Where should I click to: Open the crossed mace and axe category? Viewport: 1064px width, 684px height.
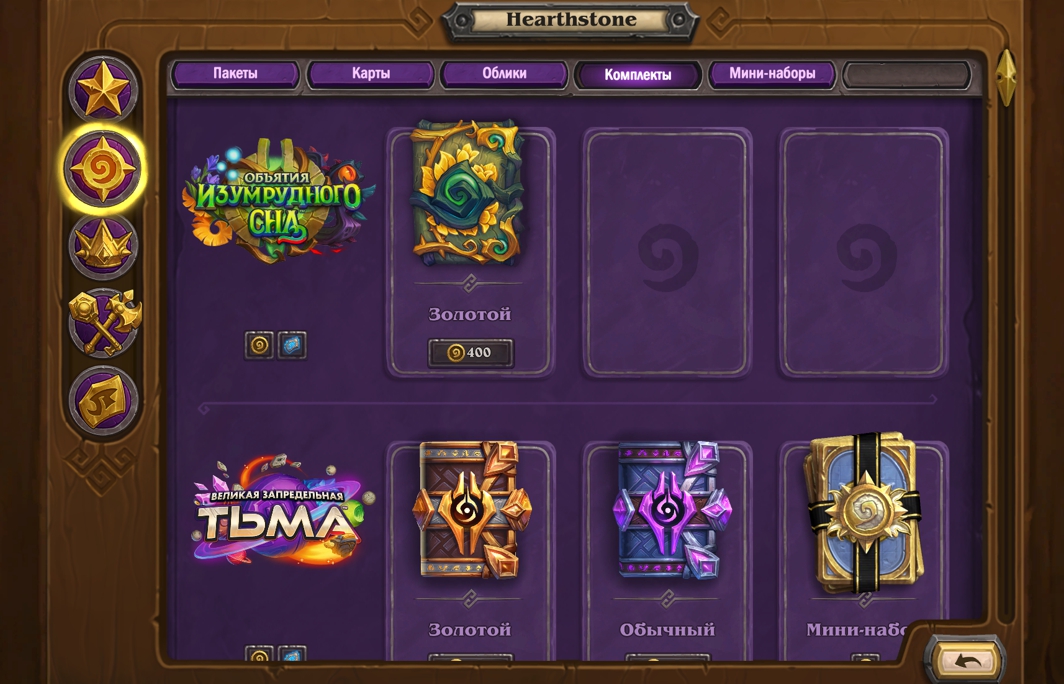(x=104, y=323)
